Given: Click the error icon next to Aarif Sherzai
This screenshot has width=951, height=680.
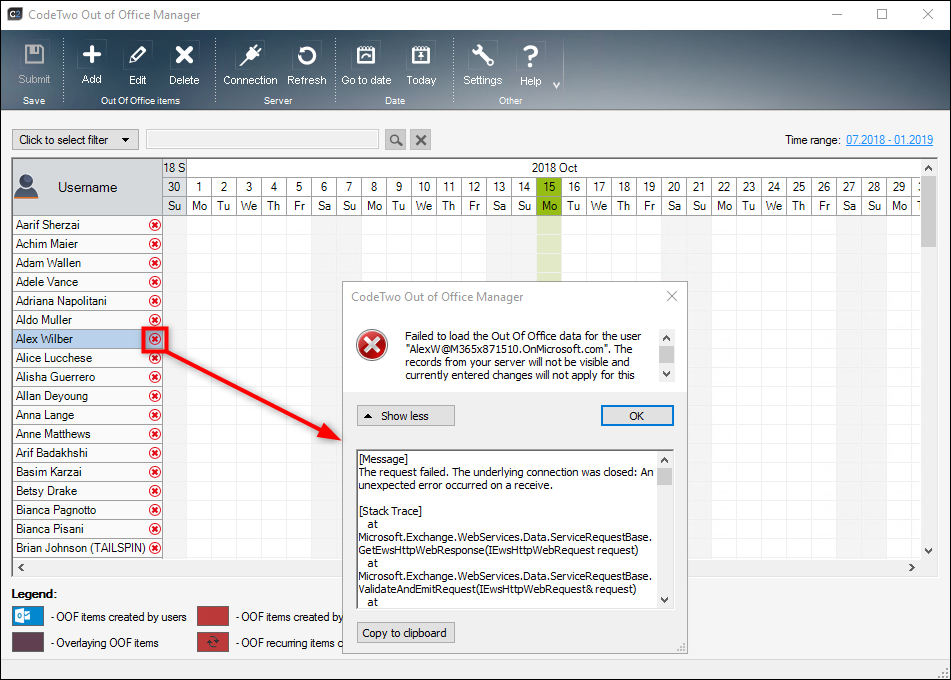Looking at the screenshot, I should pos(155,225).
